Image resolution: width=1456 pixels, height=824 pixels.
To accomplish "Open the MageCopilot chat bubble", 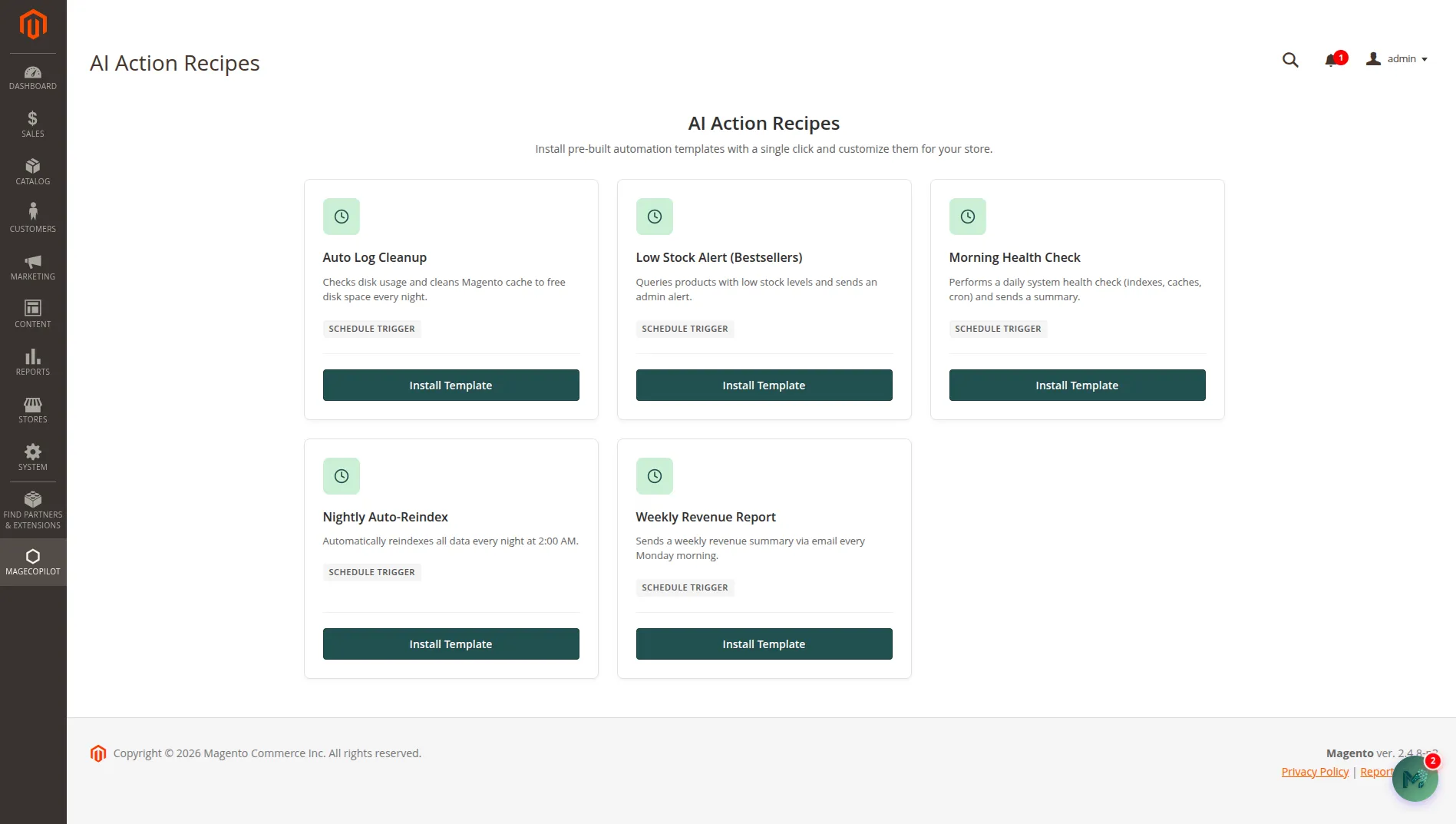I will [1415, 779].
